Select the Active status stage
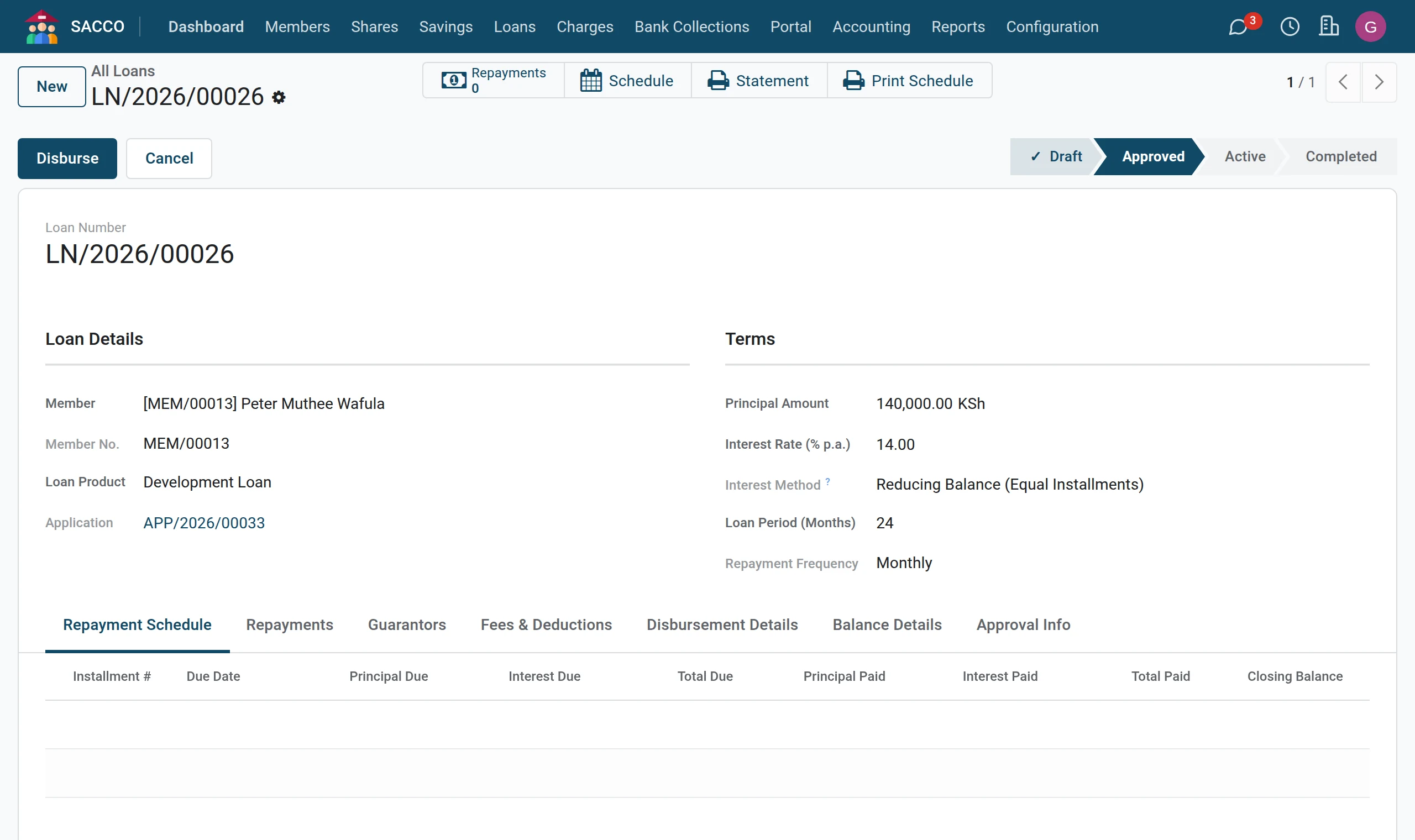 (1245, 156)
